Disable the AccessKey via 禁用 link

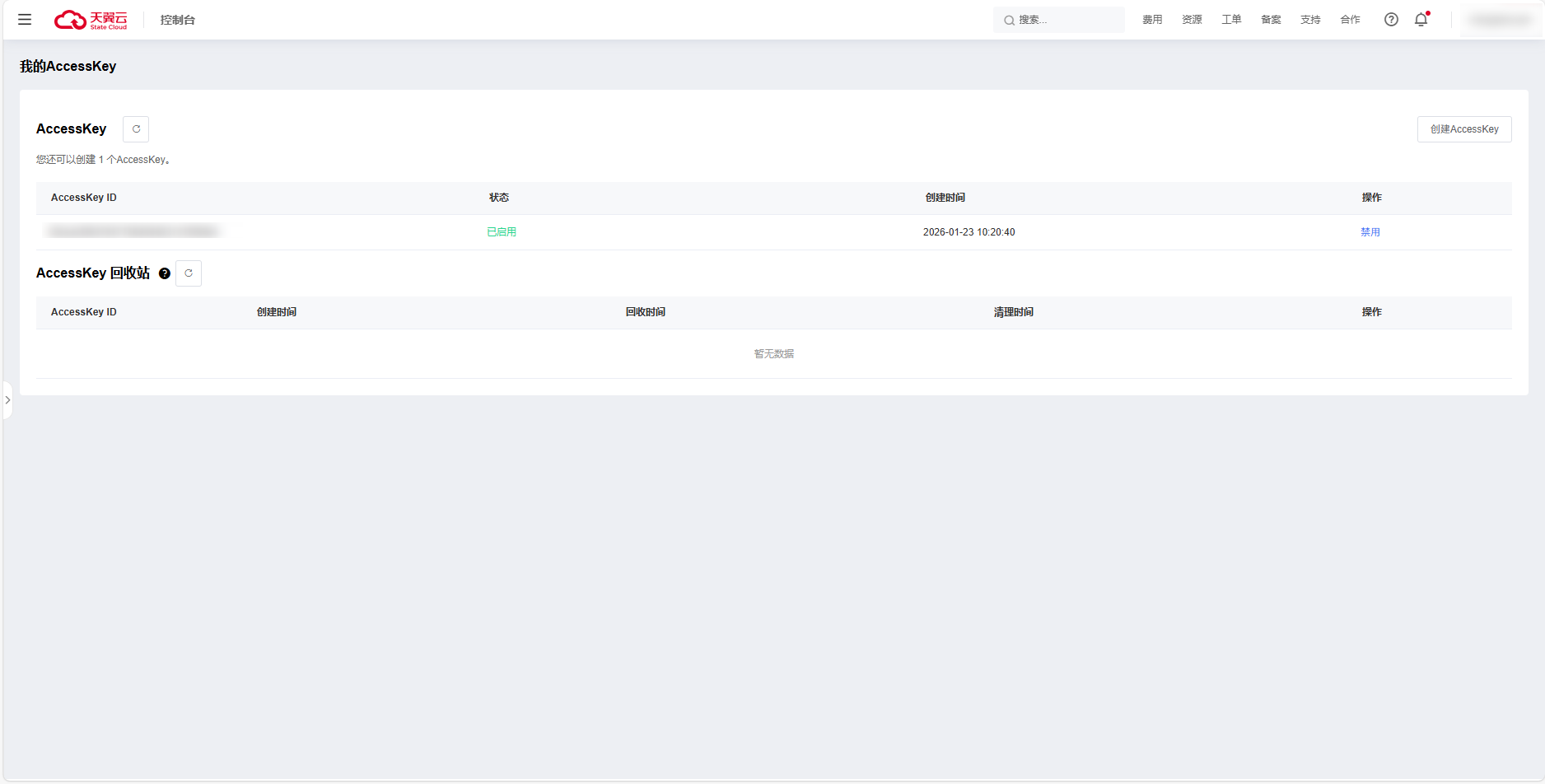click(x=1370, y=232)
